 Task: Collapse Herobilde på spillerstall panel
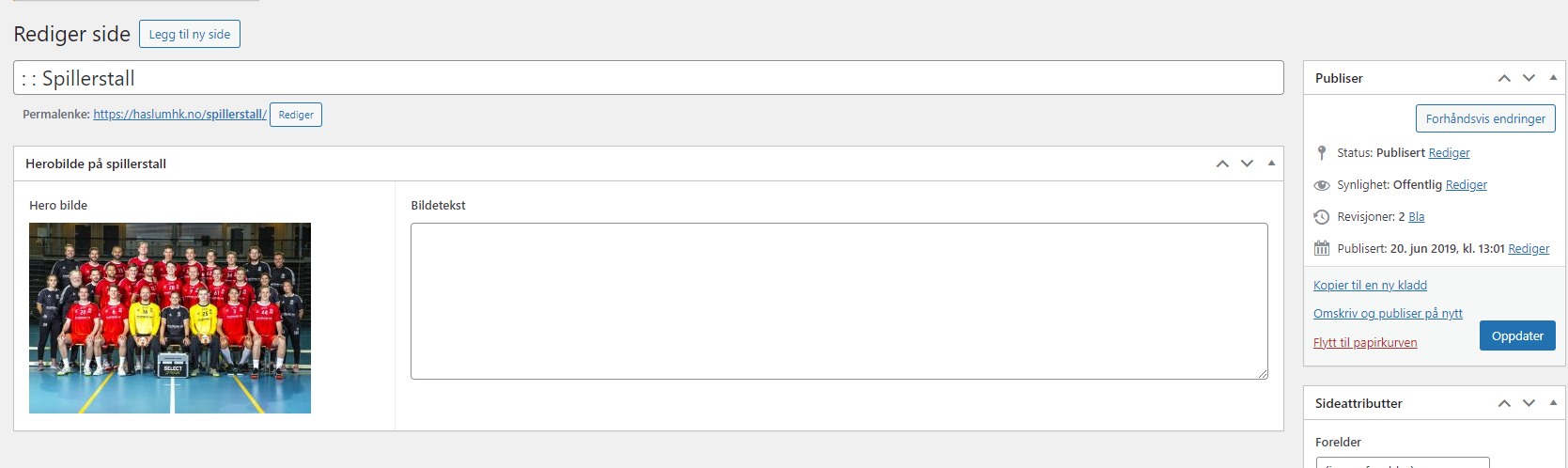pyautogui.click(x=1271, y=164)
